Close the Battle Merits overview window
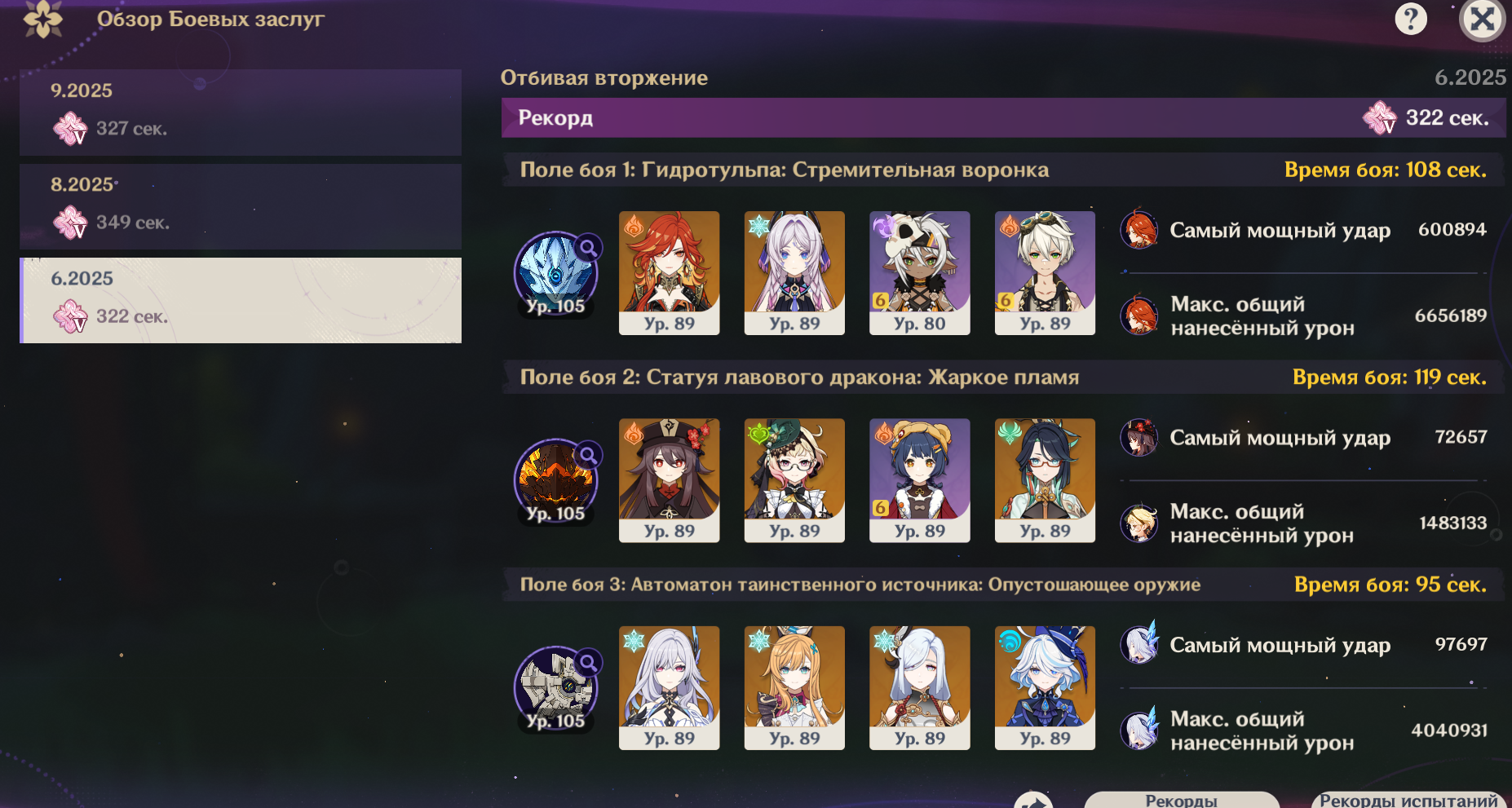The height and width of the screenshot is (808, 1512). tap(1482, 19)
